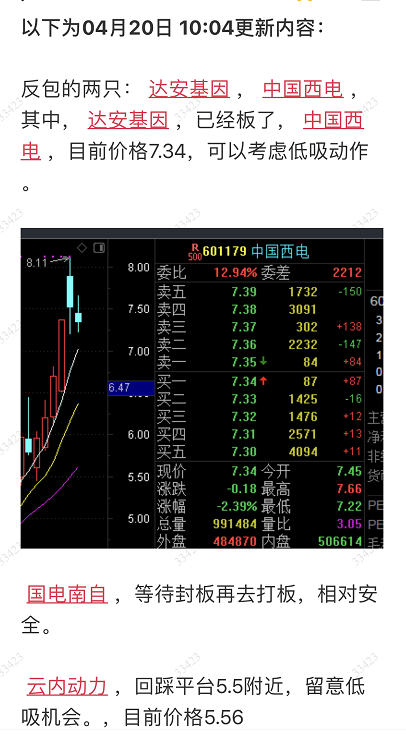This screenshot has height=734, width=406.
Task: Click the 最高 value 7.66
Action: coord(349,489)
